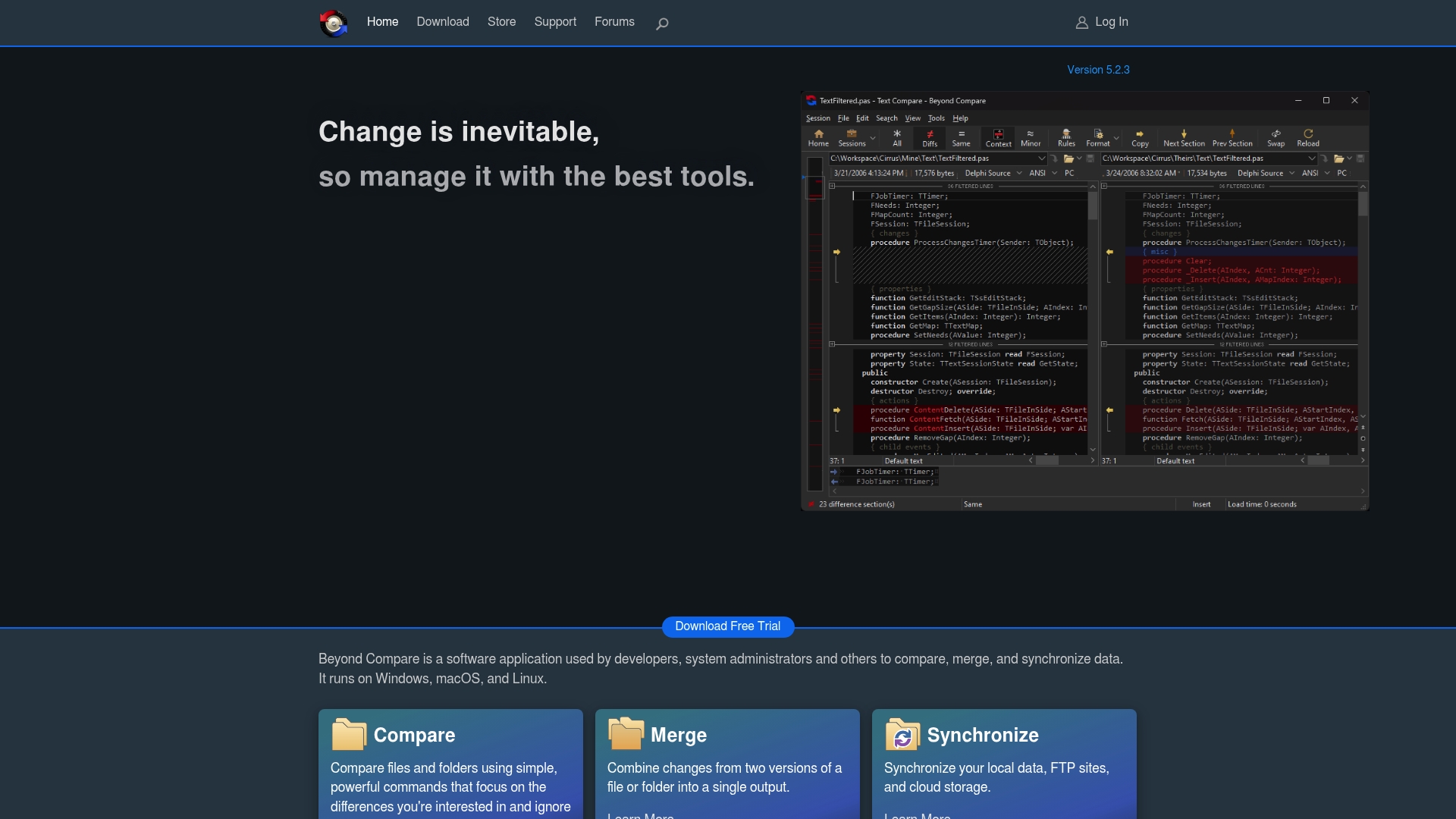Click the left pane save disk icon
This screenshot has height=819, width=1456.
(1090, 158)
